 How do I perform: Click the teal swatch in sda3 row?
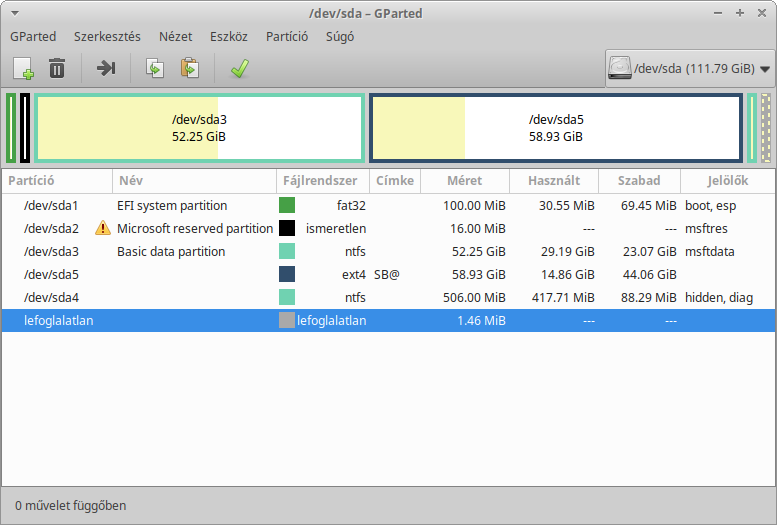[x=287, y=251]
